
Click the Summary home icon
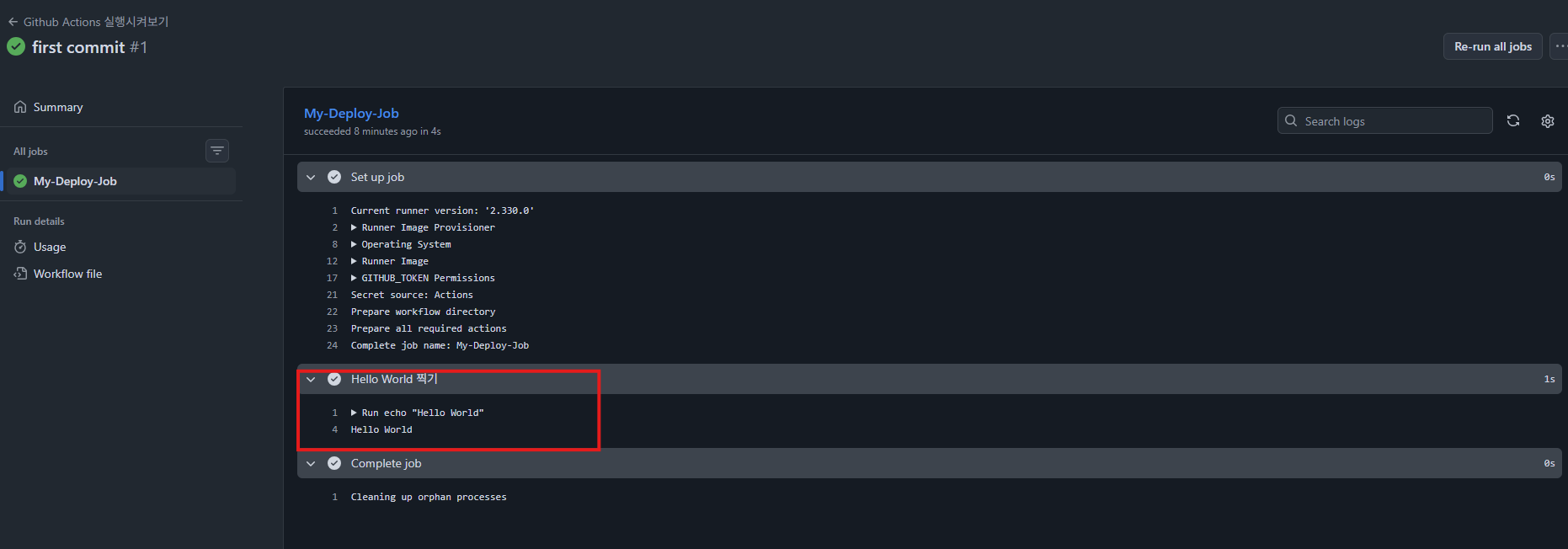click(20, 107)
